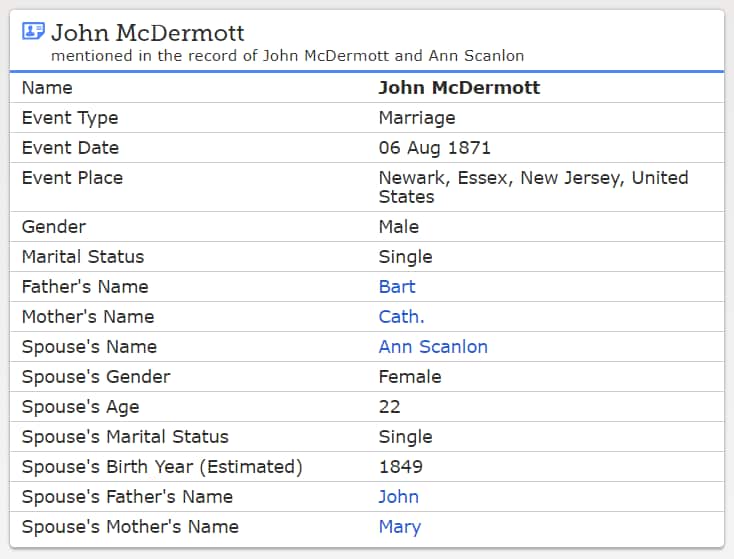Click the Spouse's Age value 22

[389, 407]
